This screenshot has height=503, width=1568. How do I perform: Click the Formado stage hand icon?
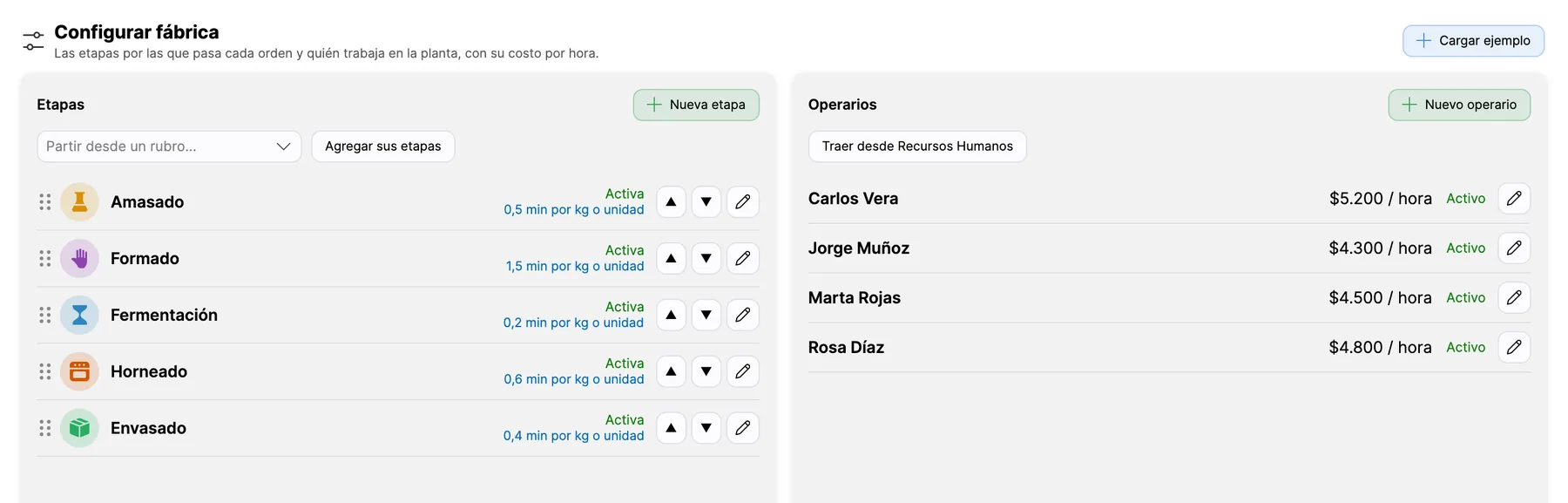79,259
